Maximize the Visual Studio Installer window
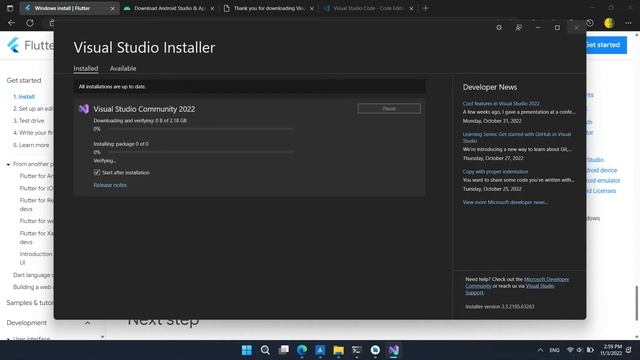The width and height of the screenshot is (640, 360). [557, 27]
